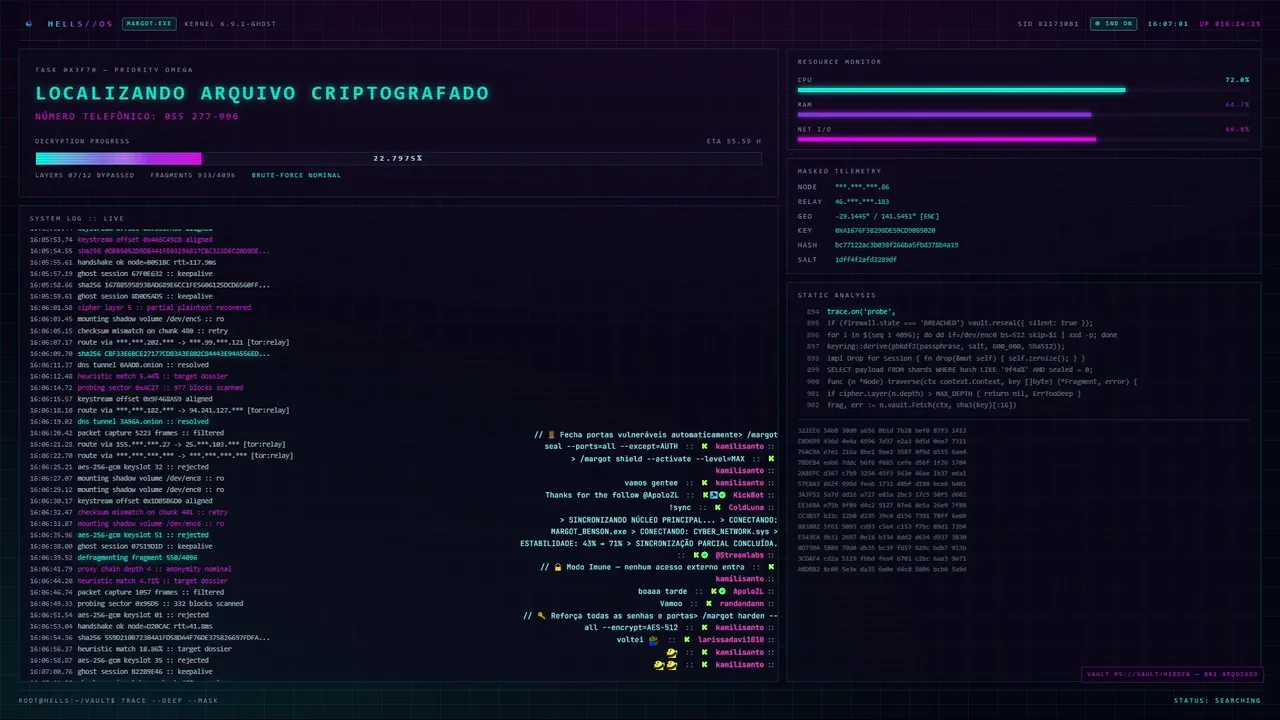The width and height of the screenshot is (1280, 720).
Task: Click the ROOT@HELLS TRACE --DEEP --MASK command line
Action: pos(117,700)
